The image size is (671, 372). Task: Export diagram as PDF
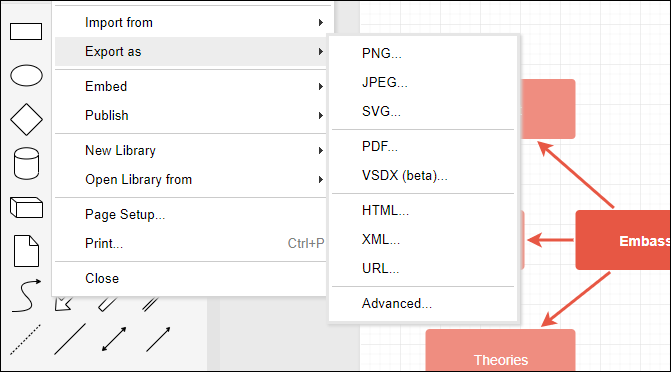point(423,146)
